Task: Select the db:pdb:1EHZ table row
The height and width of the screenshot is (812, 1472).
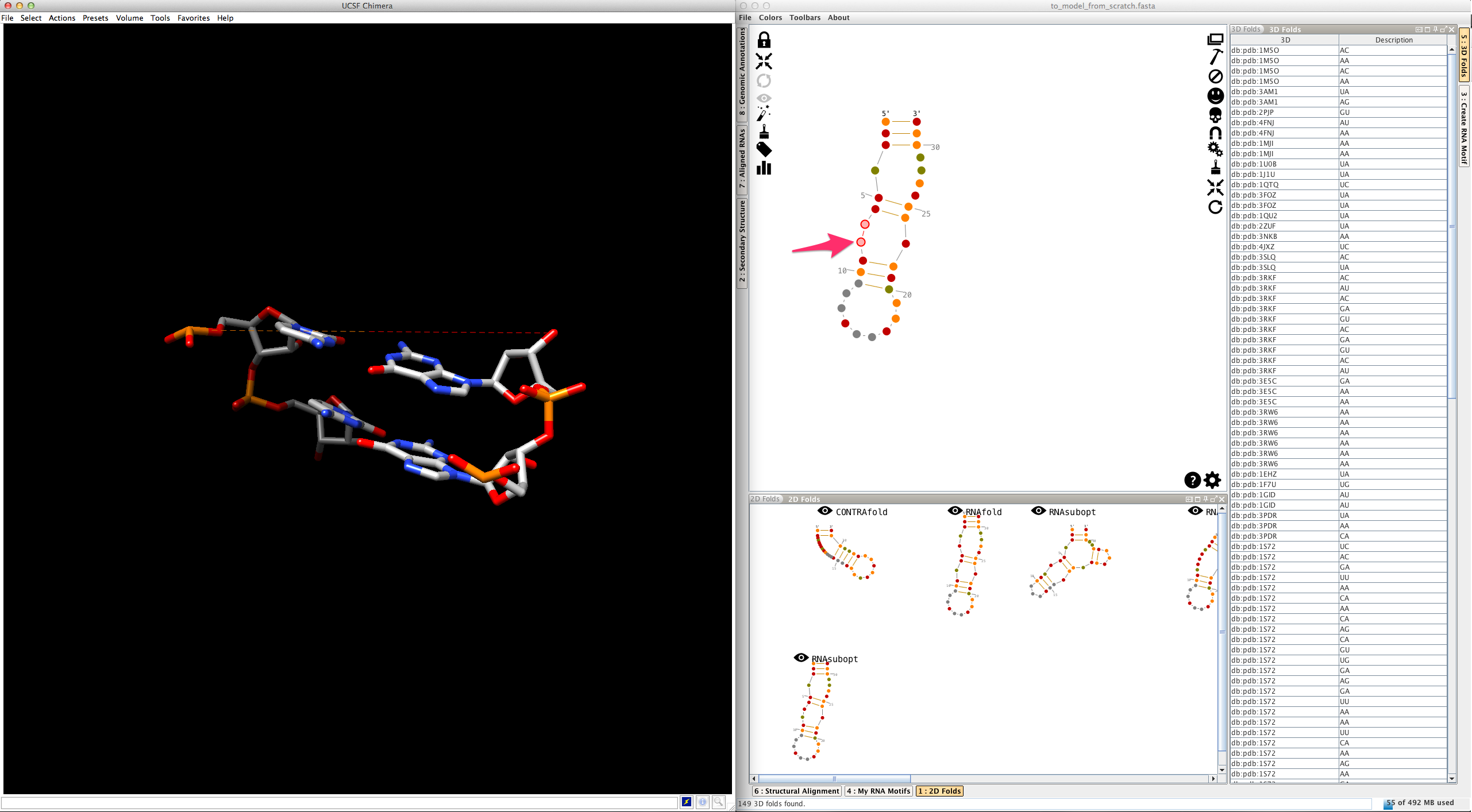Action: tap(1338, 474)
